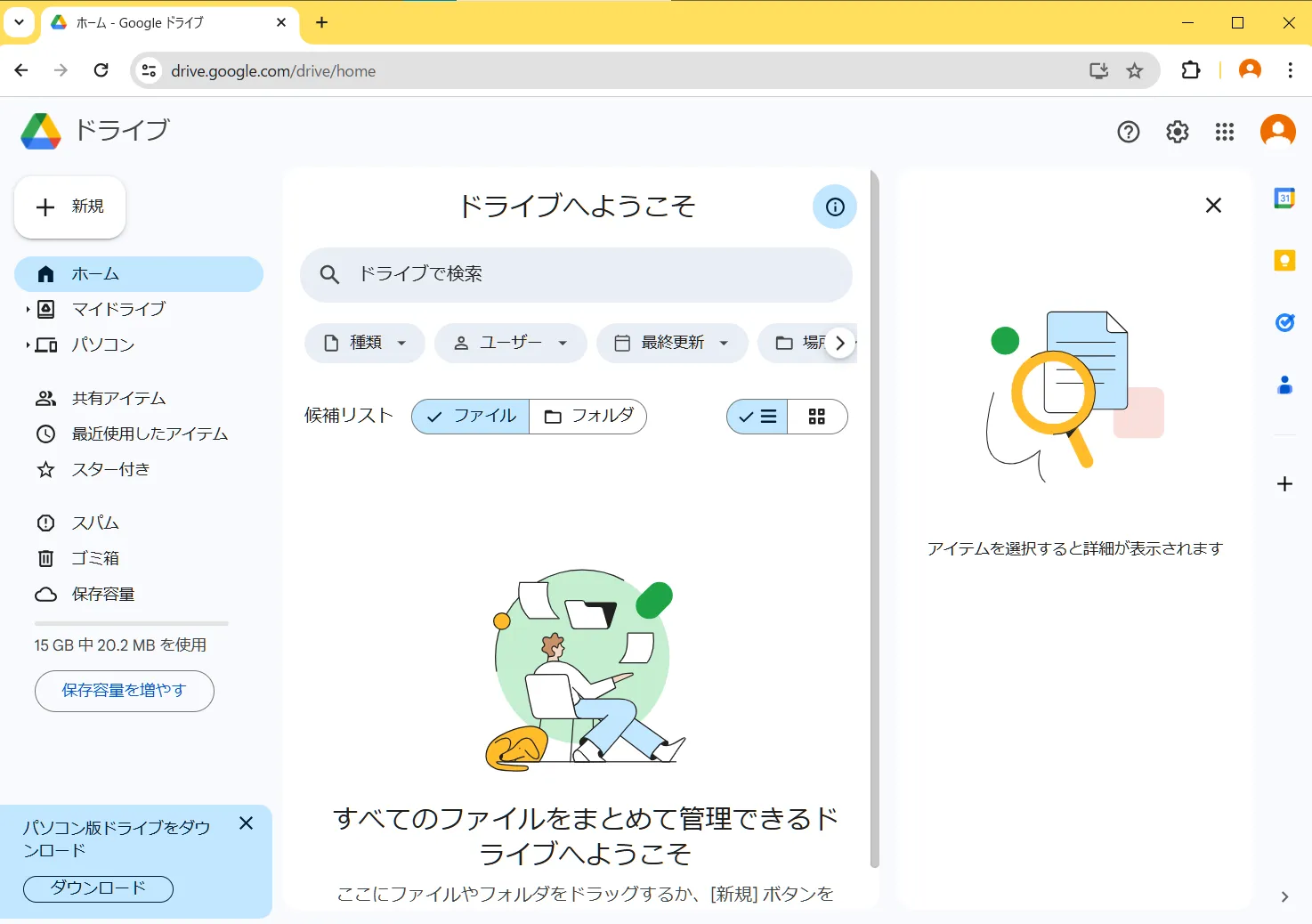1312x924 pixels.
Task: Toggle the details info button
Action: (x=834, y=207)
